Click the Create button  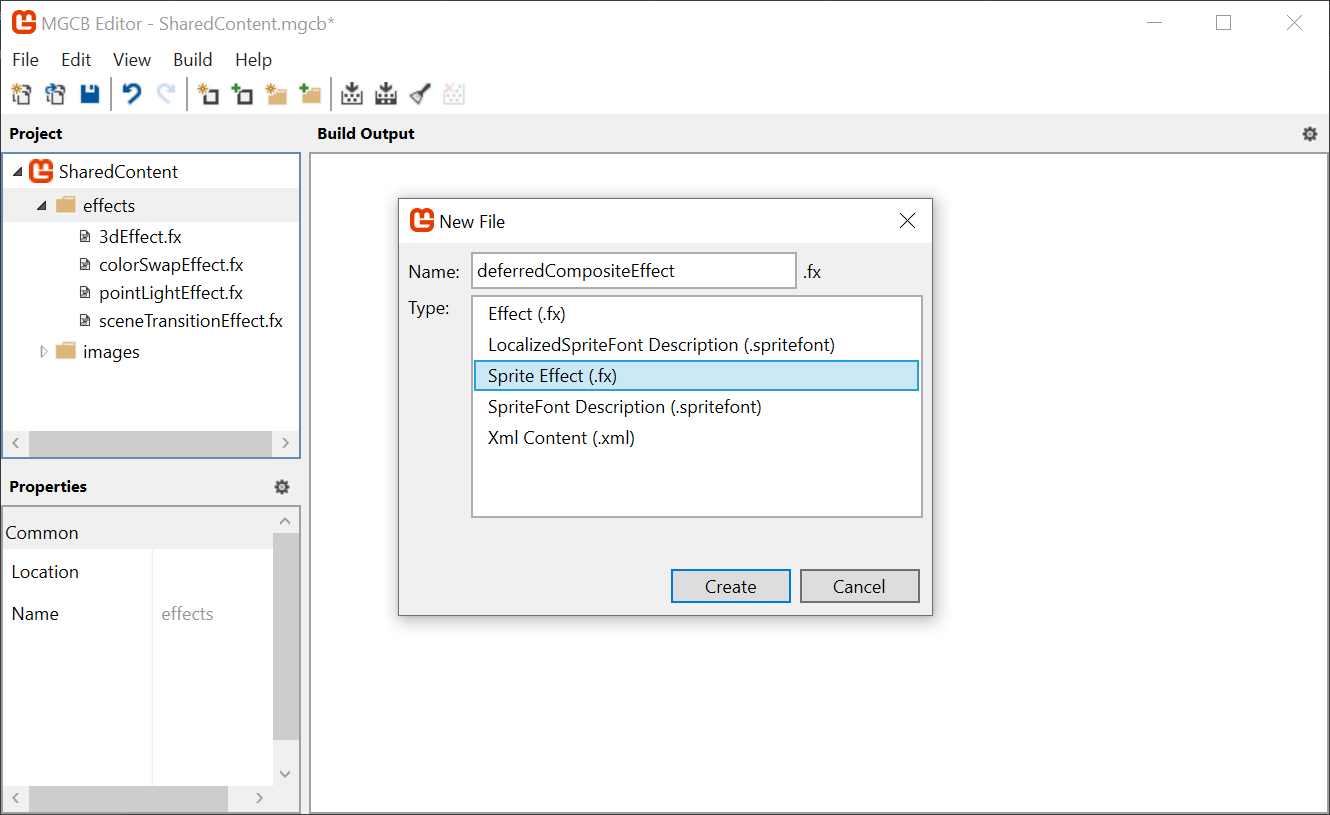730,585
